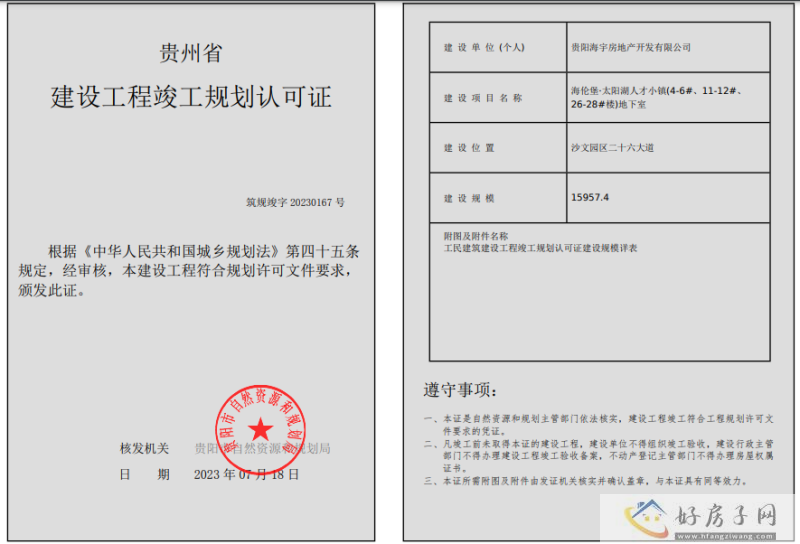Select the company name 贵阳海宇房地产开发有限公司

(x=631, y=47)
